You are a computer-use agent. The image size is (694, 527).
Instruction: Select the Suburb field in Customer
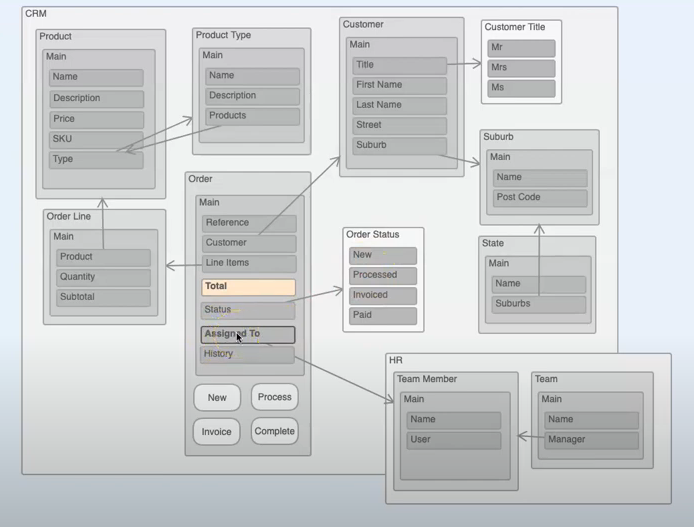tap(400, 146)
